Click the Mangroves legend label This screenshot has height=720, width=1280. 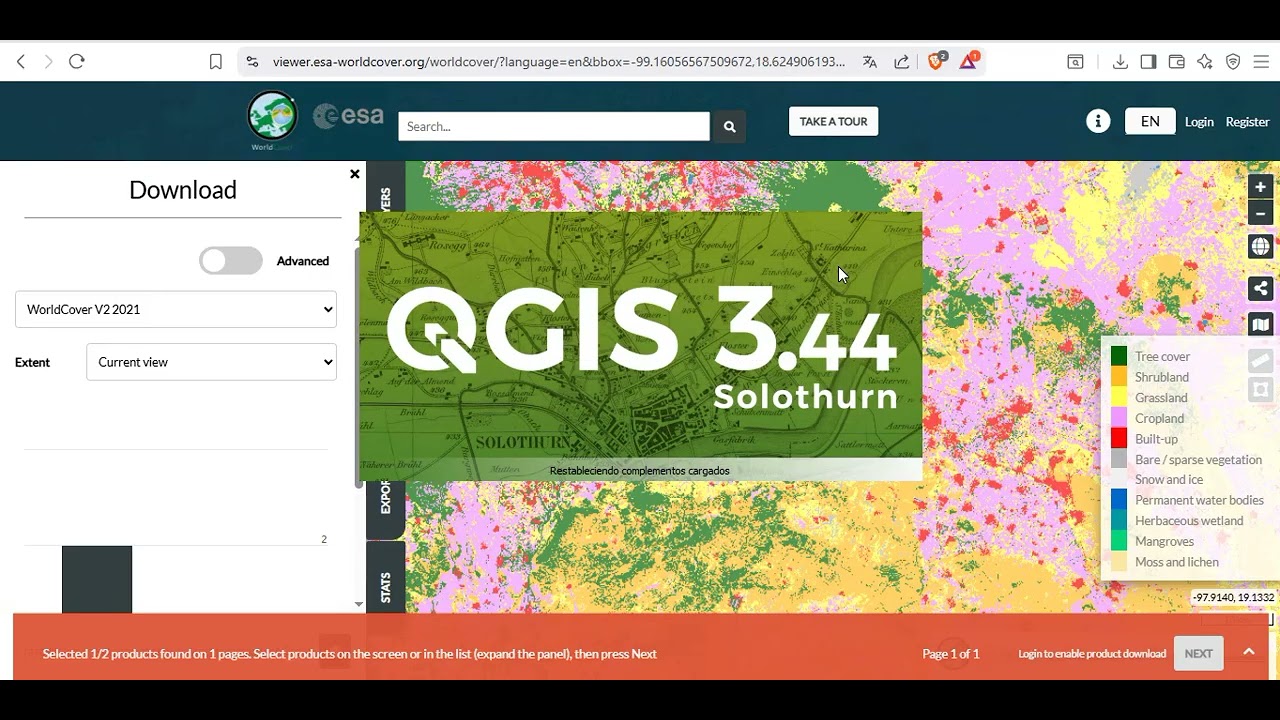tap(1164, 541)
